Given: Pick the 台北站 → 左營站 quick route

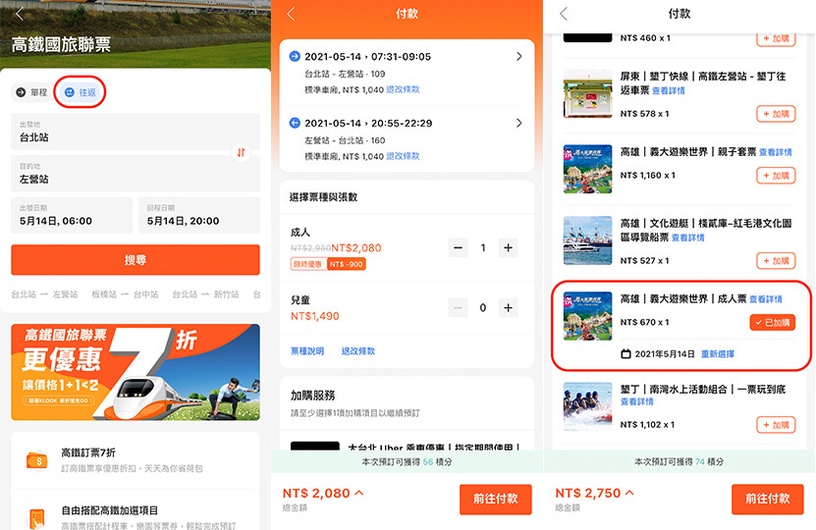Looking at the screenshot, I should 45,294.
